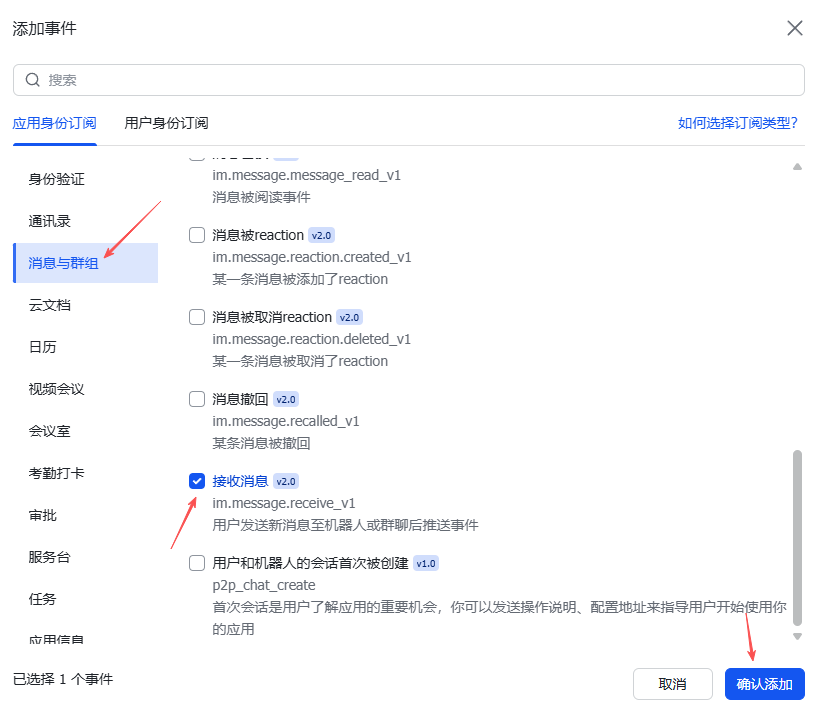Open the 视频会议 event category
820x714 pixels.
pos(57,389)
